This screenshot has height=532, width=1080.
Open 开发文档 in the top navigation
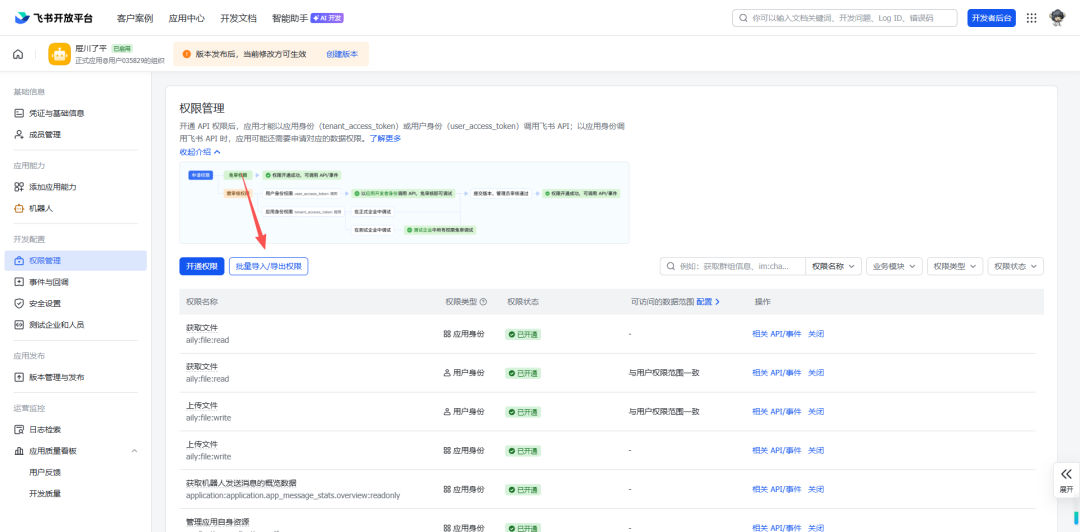click(x=236, y=18)
